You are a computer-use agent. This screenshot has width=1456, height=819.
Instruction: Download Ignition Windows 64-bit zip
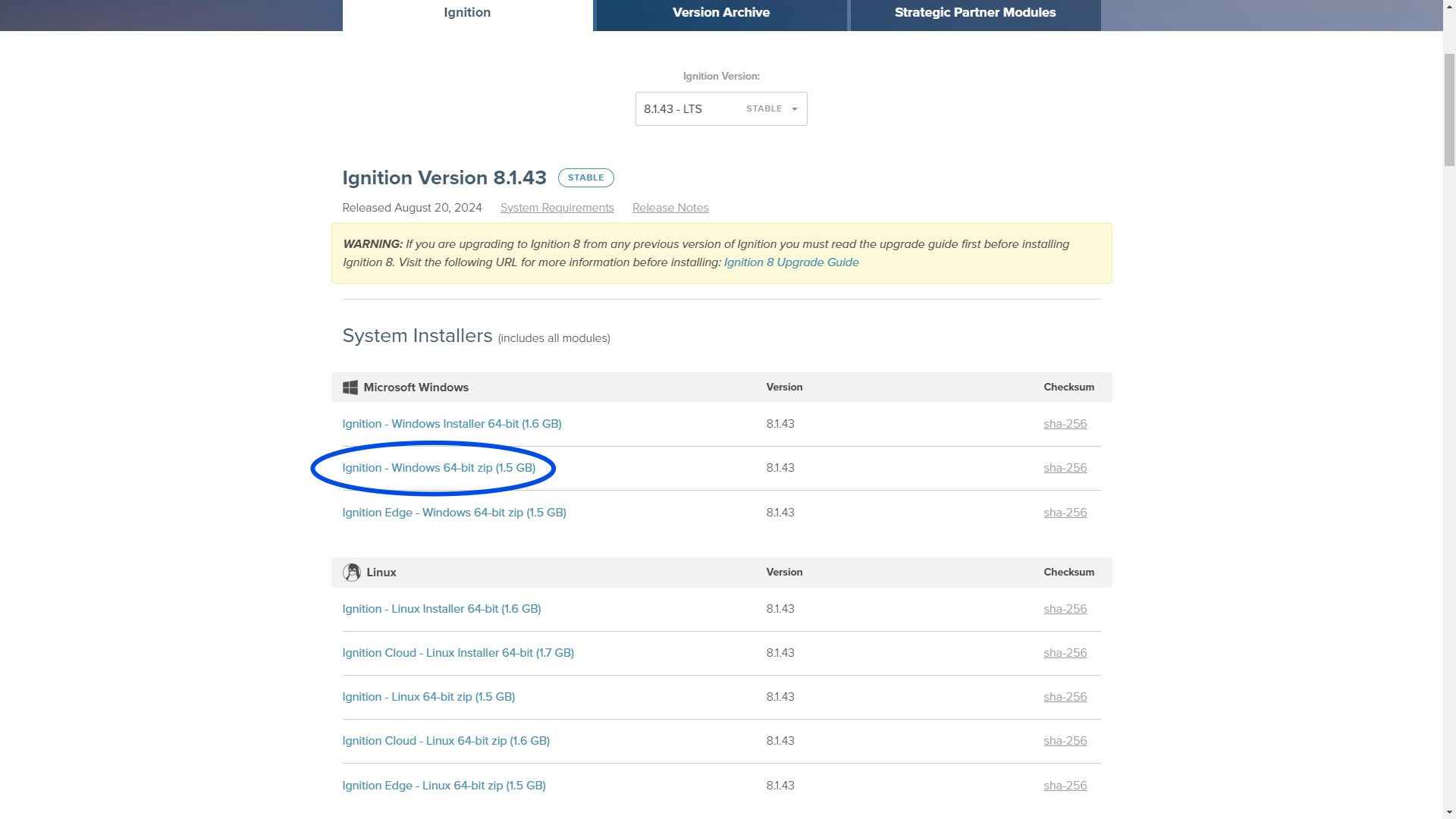[438, 468]
